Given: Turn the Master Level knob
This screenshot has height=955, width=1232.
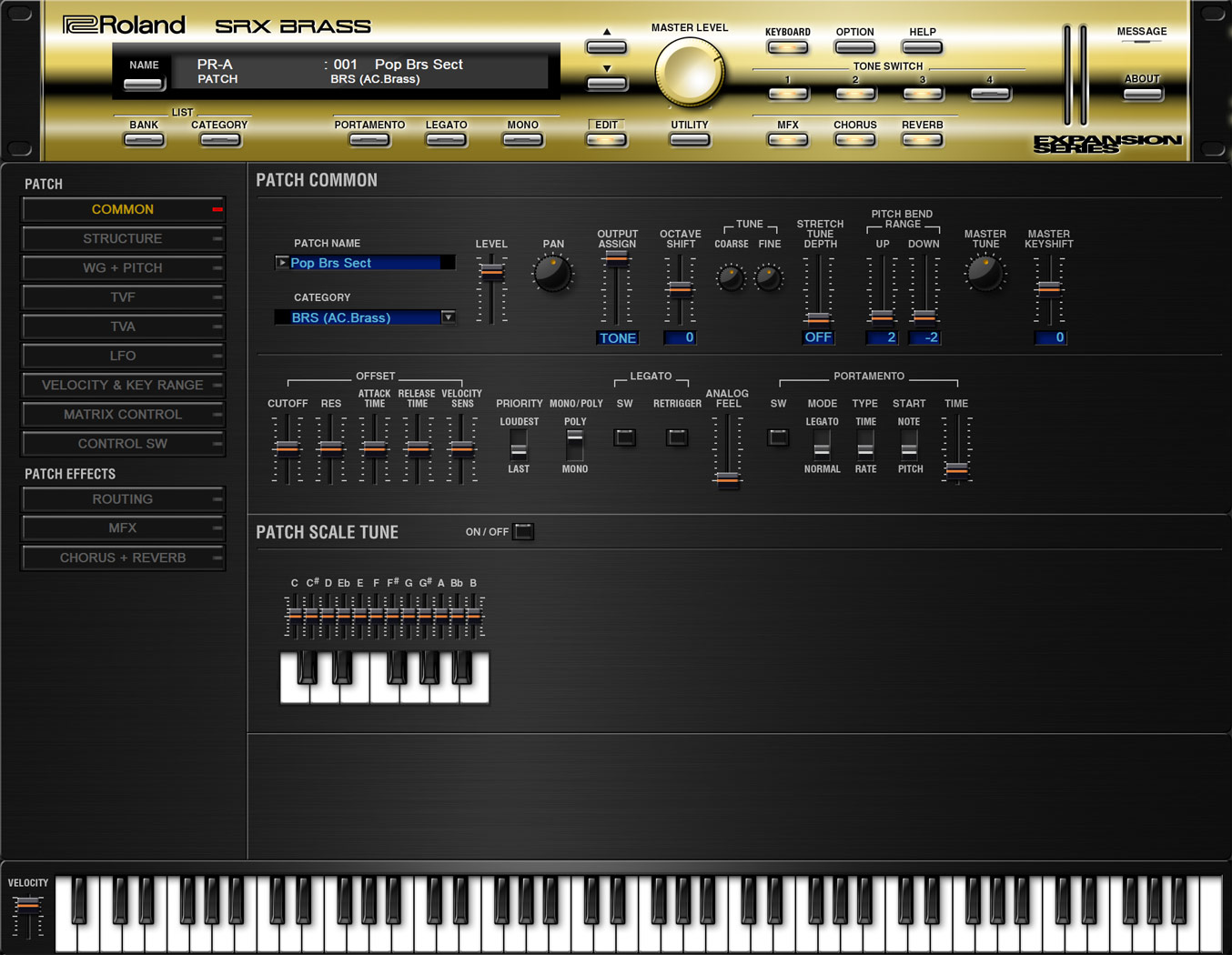Looking at the screenshot, I should pos(689,73).
